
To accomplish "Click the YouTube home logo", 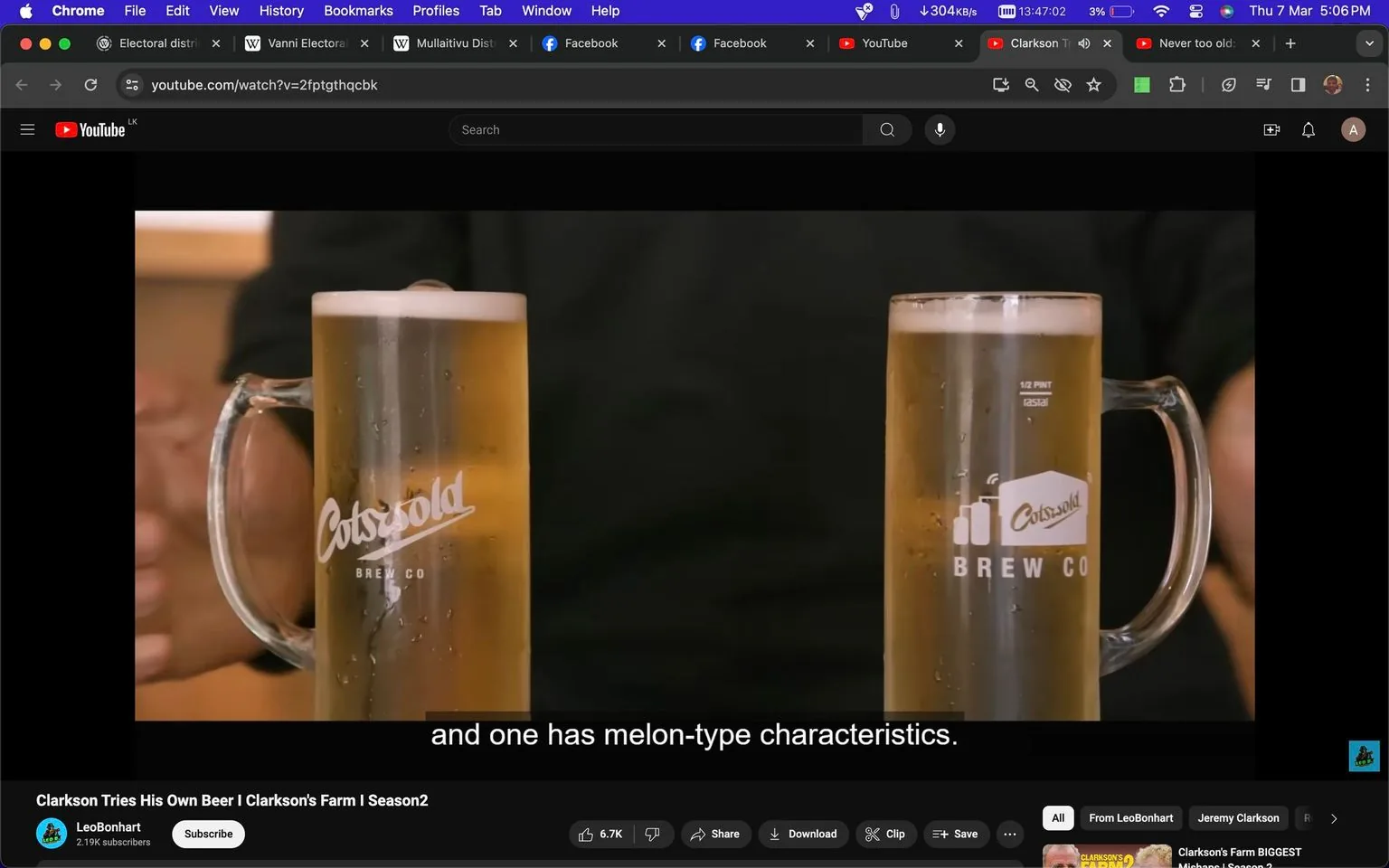I will [90, 128].
